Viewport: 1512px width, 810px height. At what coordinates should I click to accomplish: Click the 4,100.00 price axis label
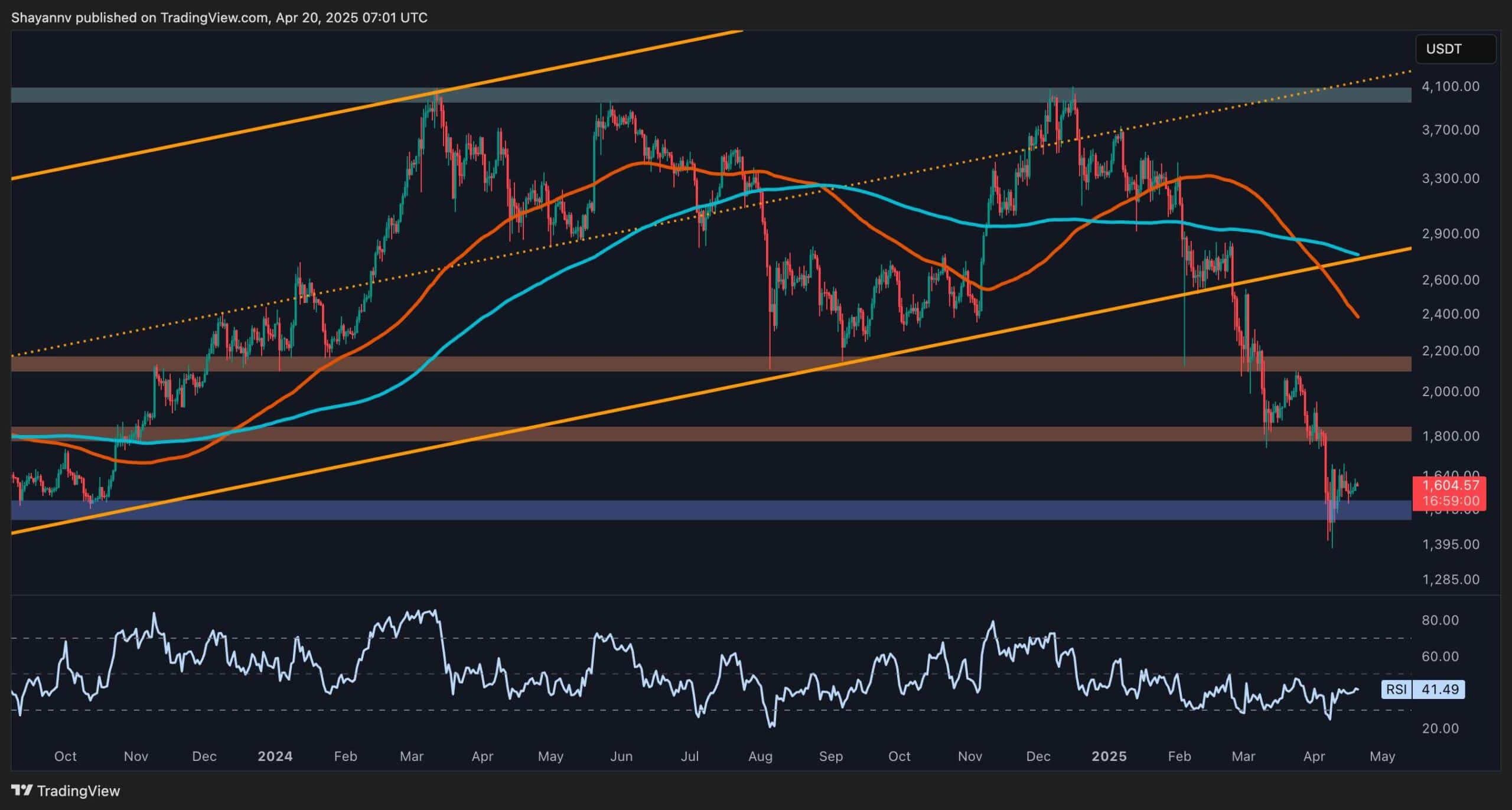pos(1450,86)
